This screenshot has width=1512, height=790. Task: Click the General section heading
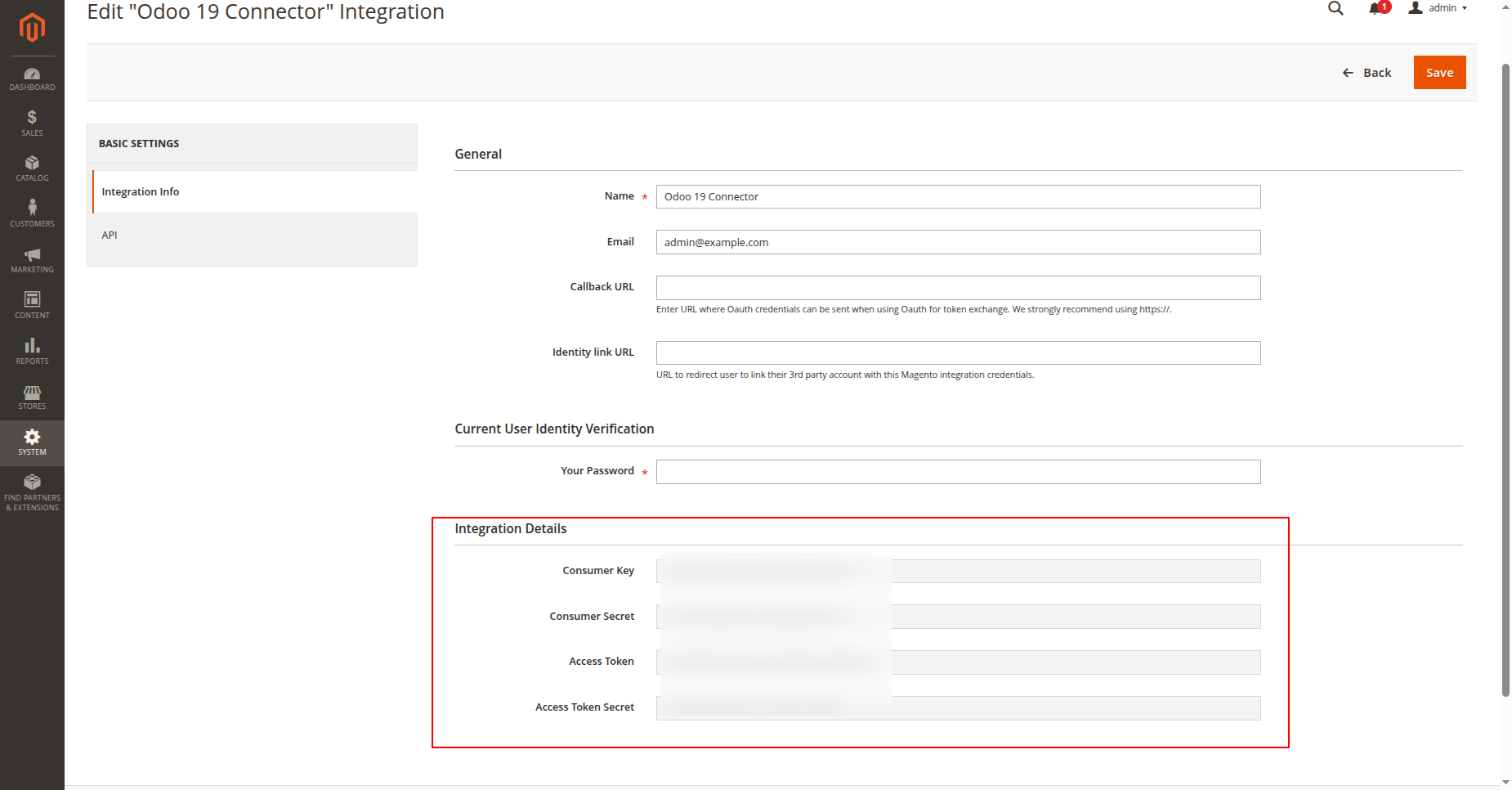coord(478,155)
